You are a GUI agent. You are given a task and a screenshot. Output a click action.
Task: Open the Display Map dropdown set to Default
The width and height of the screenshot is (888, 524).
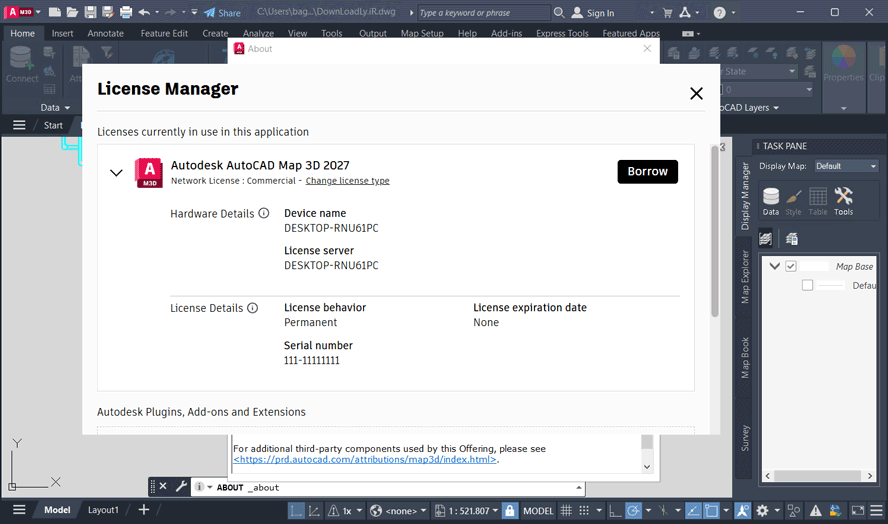point(846,166)
